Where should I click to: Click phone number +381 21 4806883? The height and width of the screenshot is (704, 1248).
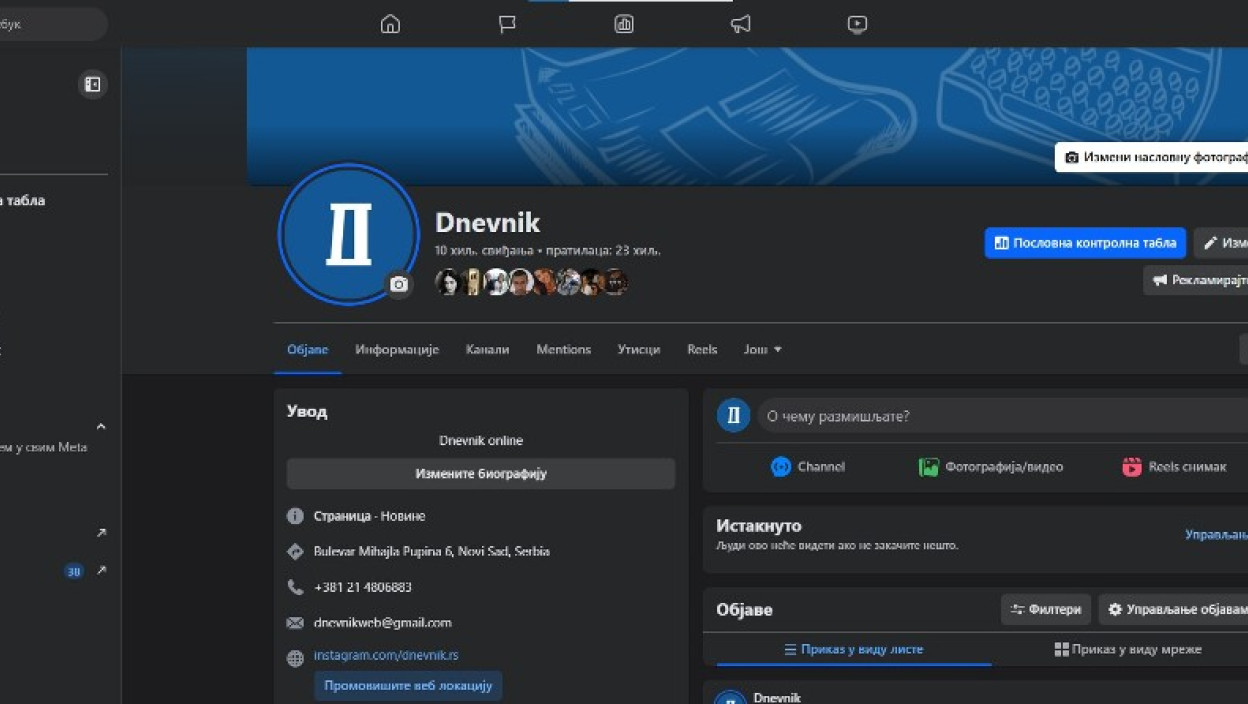[363, 587]
